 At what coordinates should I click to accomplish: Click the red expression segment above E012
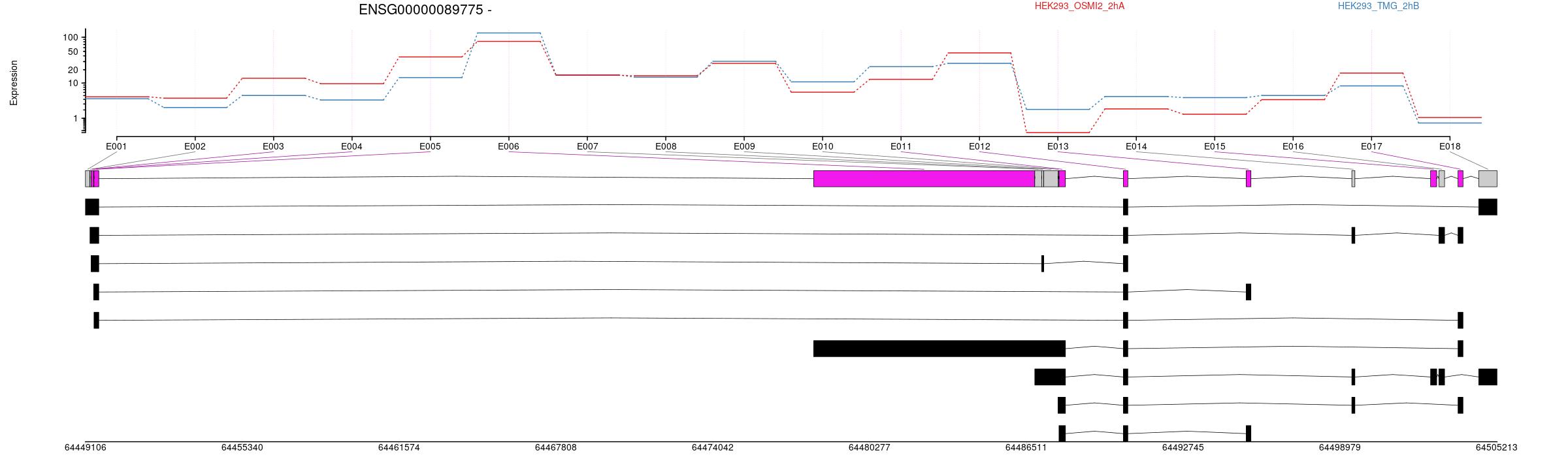(979, 53)
